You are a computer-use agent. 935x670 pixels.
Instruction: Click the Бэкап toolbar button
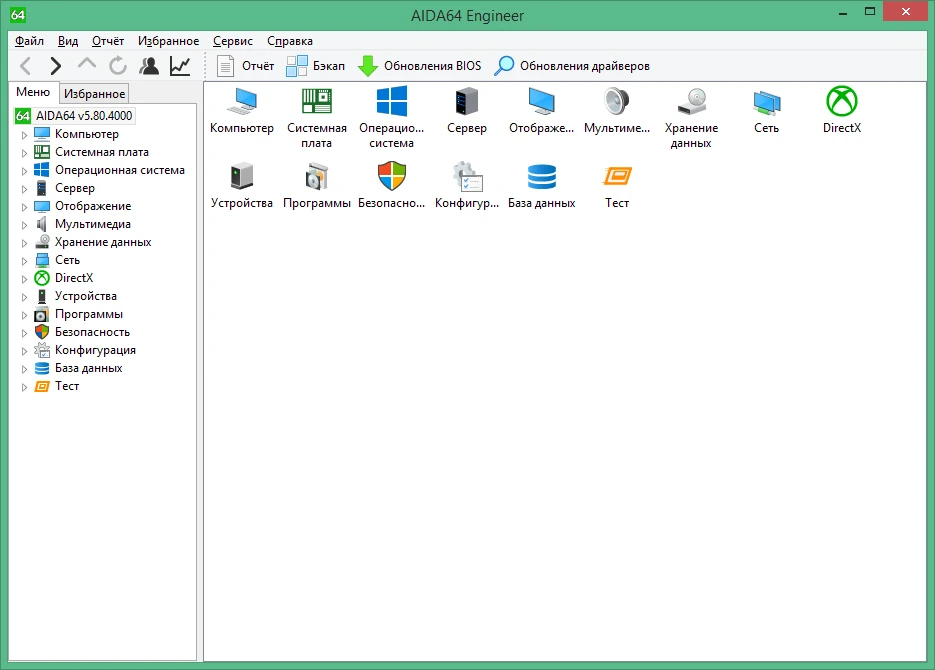pos(315,66)
